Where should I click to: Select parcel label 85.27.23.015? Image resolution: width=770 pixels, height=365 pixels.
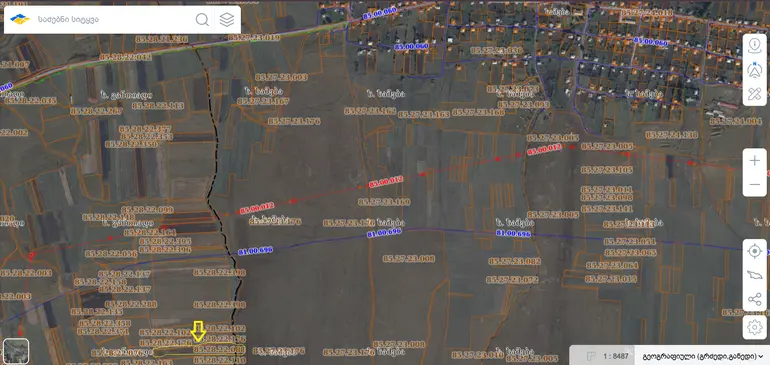611,279
